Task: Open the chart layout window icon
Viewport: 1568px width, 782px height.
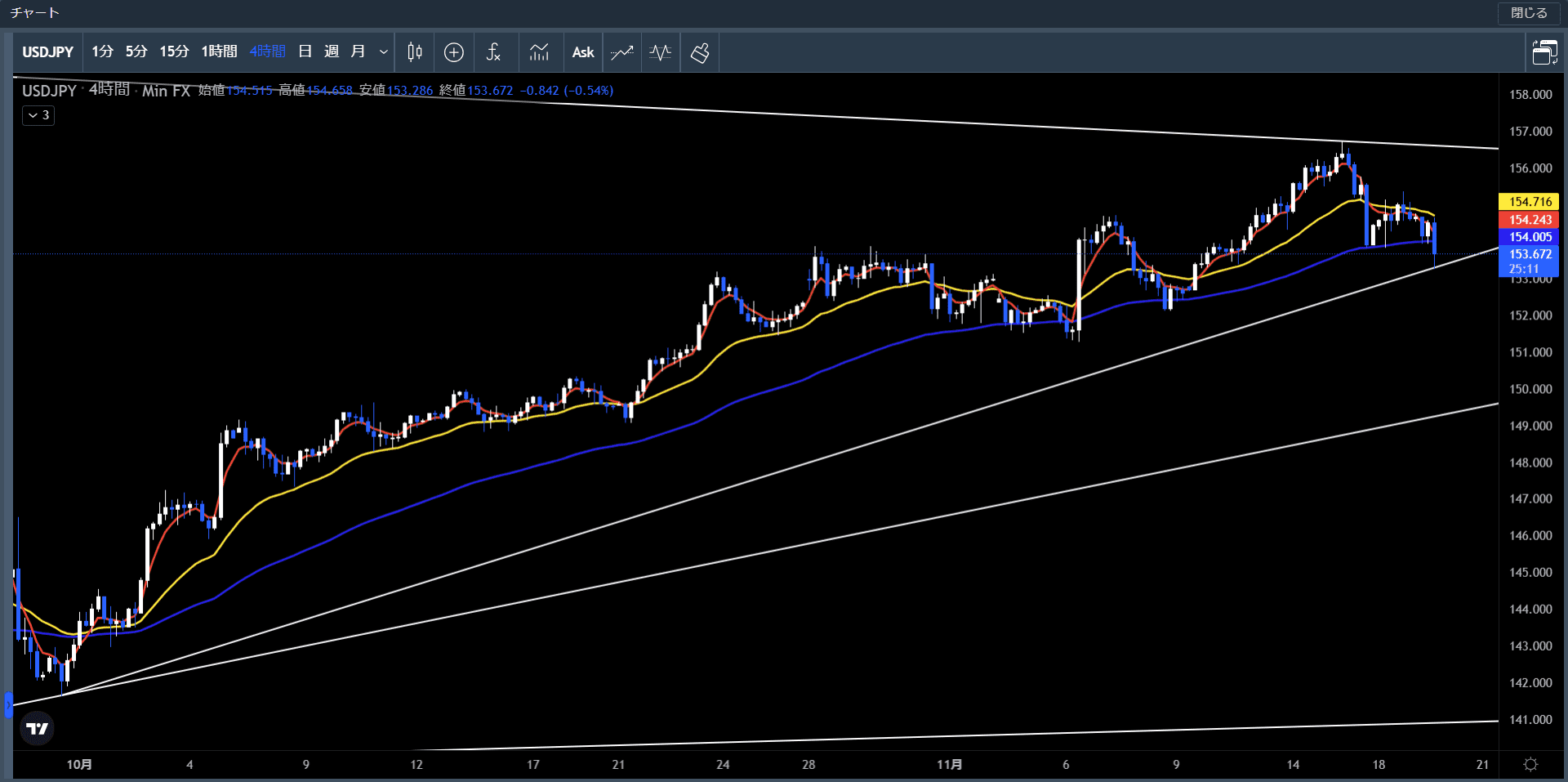Action: [x=1544, y=53]
